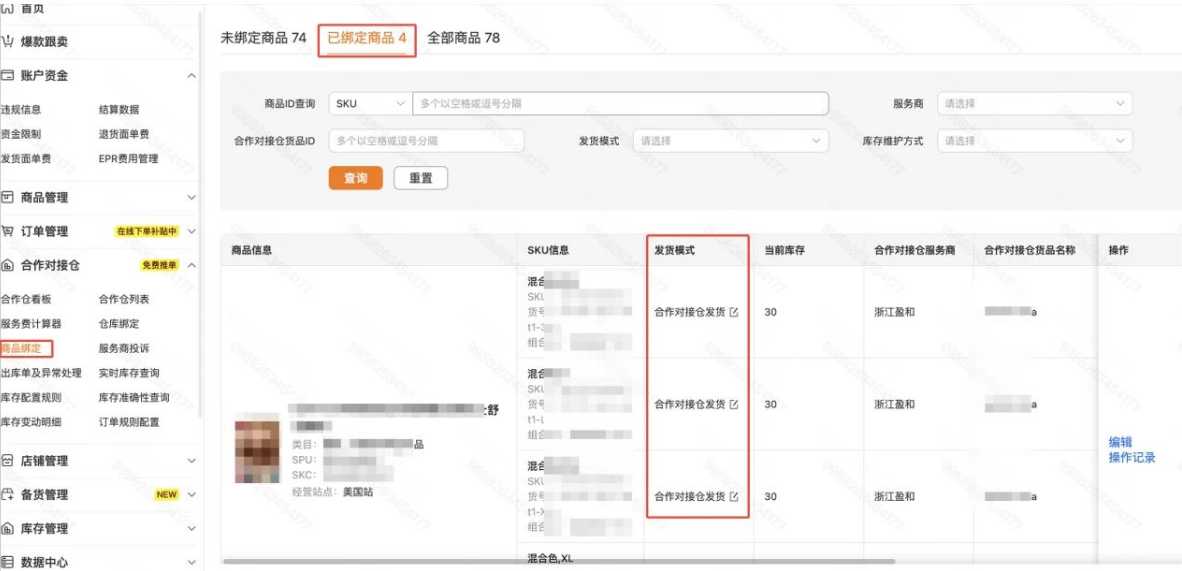Image resolution: width=1182 pixels, height=571 pixels.
Task: Collapse the 账户资金 sidebar section
Action: click(x=191, y=76)
